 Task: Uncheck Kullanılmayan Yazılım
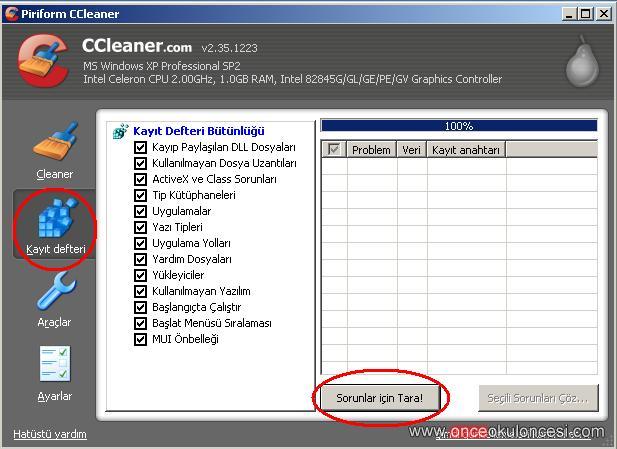[x=140, y=291]
